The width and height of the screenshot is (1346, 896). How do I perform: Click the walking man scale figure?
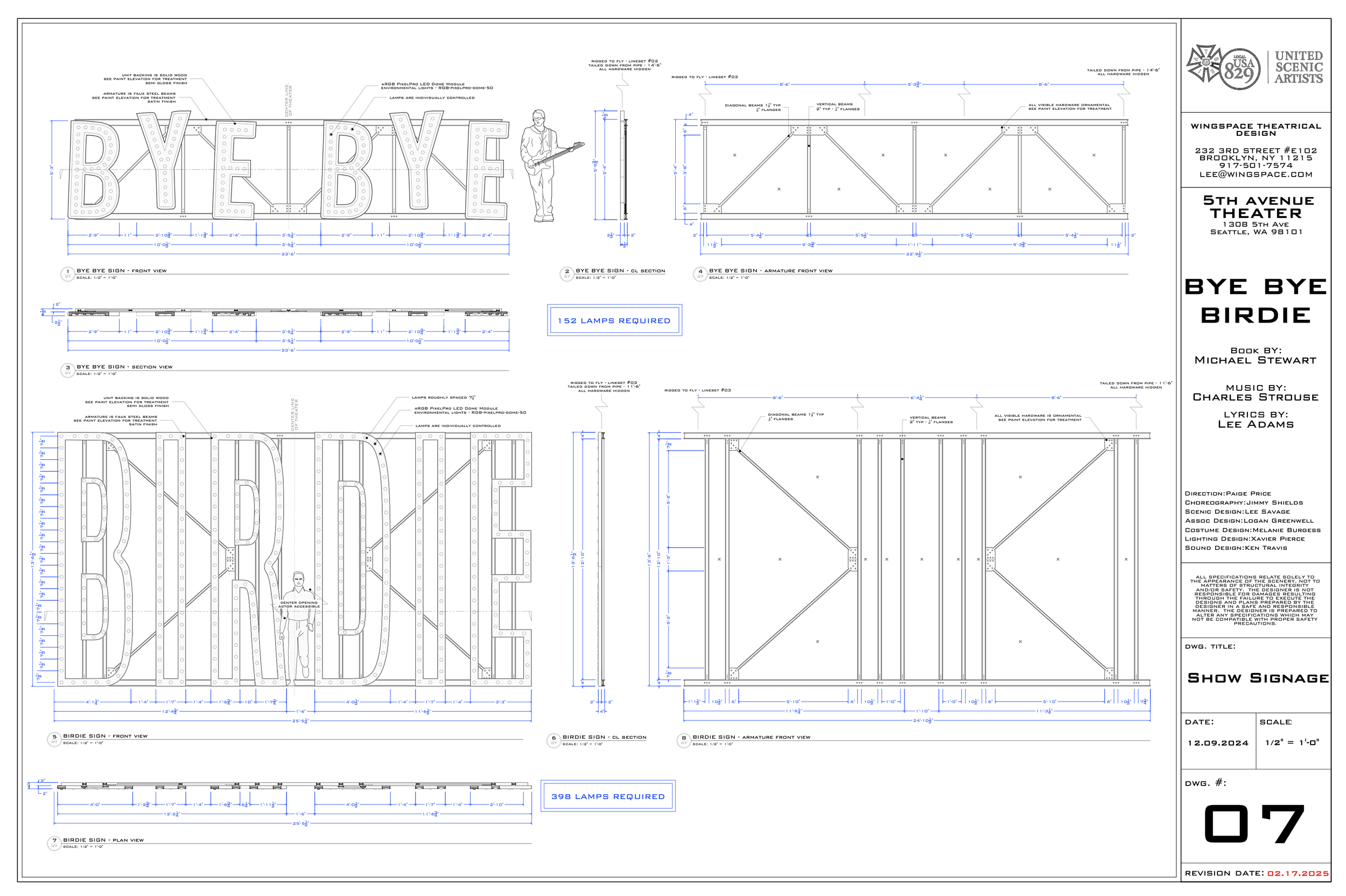pyautogui.click(x=298, y=628)
